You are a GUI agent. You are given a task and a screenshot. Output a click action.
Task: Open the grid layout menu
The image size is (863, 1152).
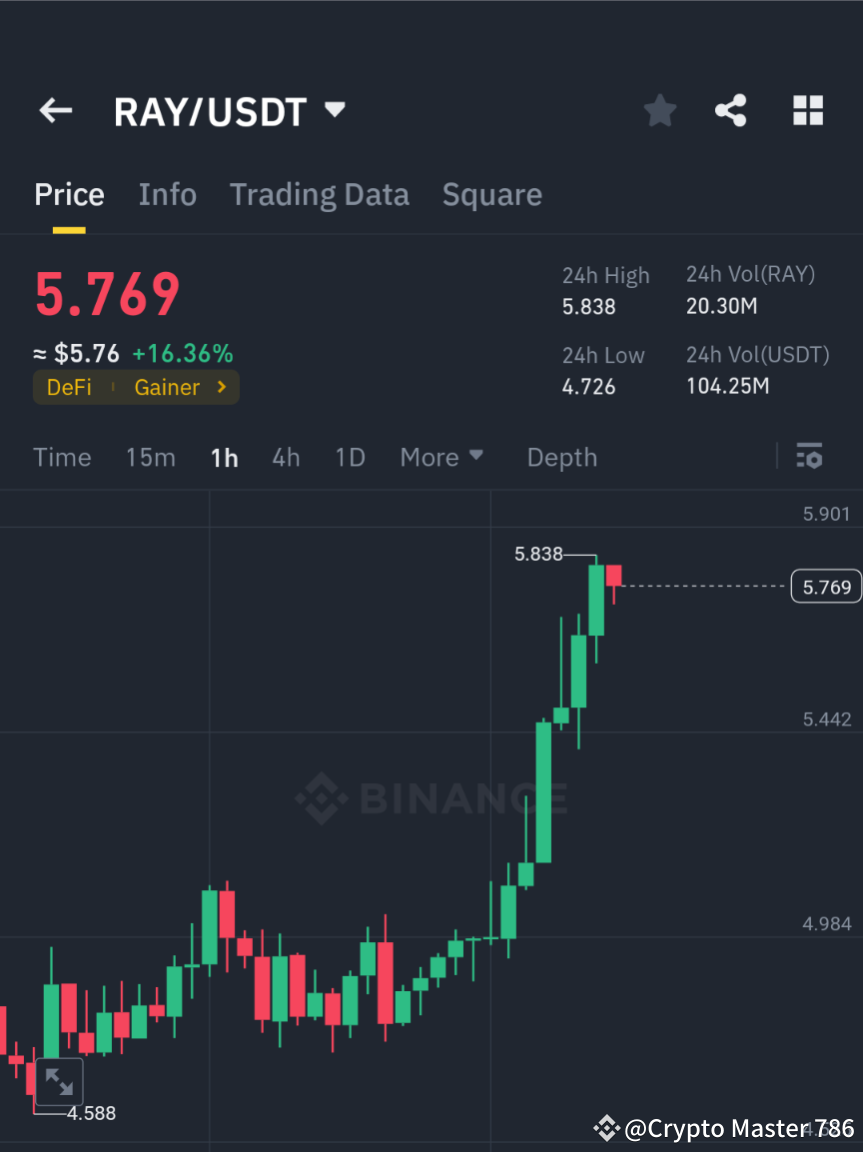point(807,111)
